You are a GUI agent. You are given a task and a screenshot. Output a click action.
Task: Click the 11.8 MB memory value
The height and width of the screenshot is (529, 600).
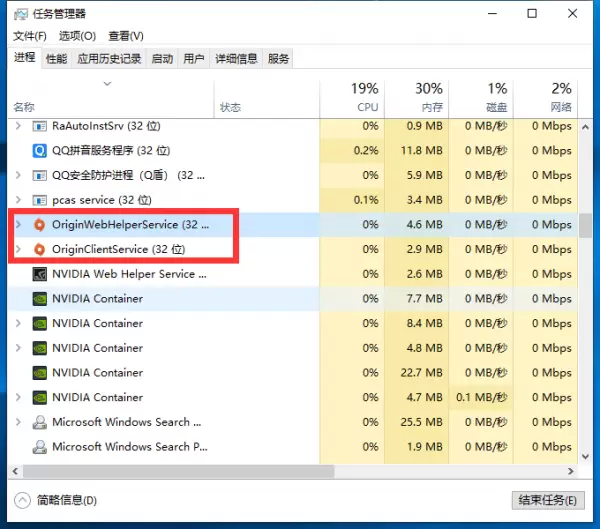pyautogui.click(x=421, y=150)
